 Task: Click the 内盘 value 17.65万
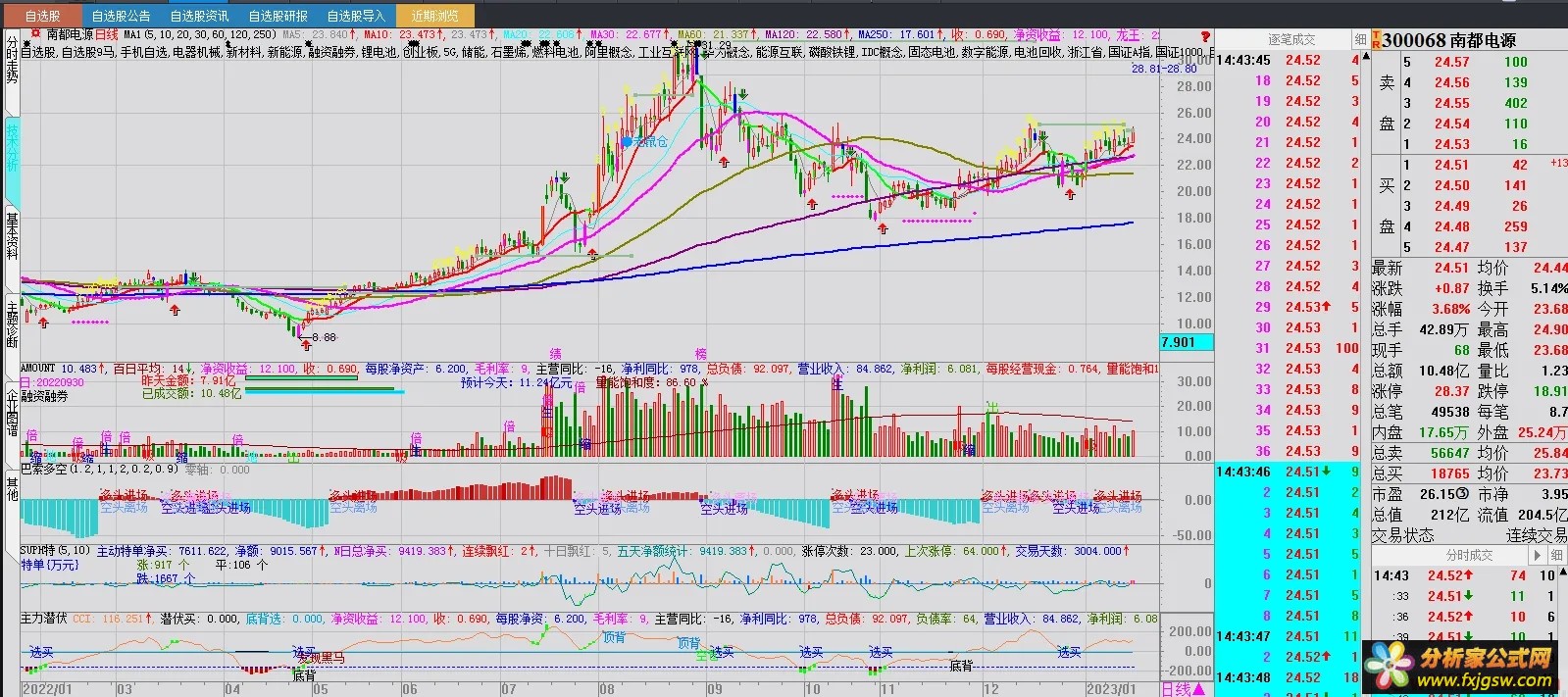[x=1445, y=432]
